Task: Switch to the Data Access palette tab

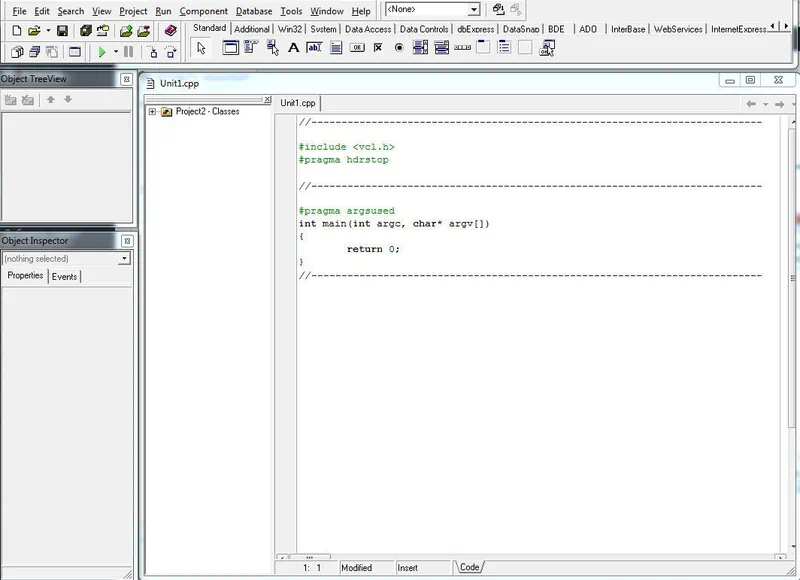Action: (x=368, y=29)
